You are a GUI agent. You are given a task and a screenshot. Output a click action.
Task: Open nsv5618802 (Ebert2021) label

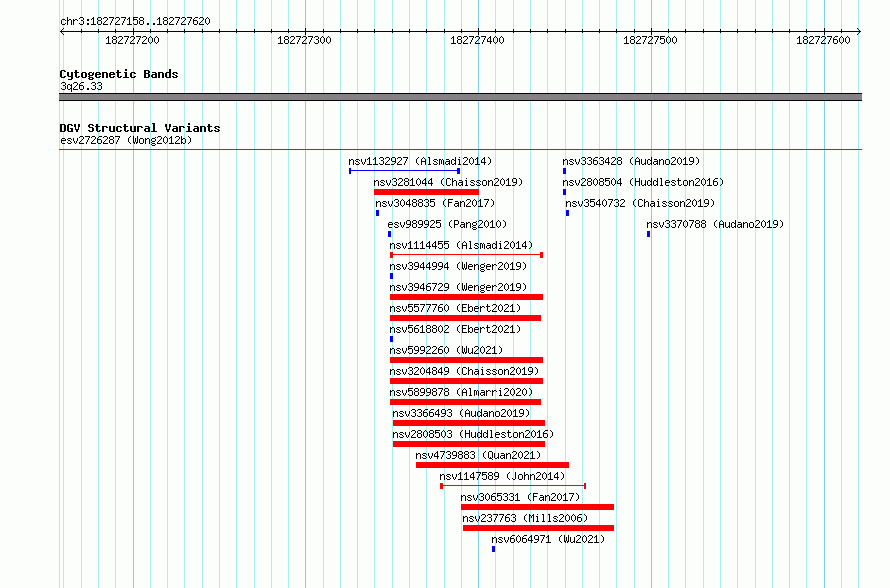click(455, 329)
